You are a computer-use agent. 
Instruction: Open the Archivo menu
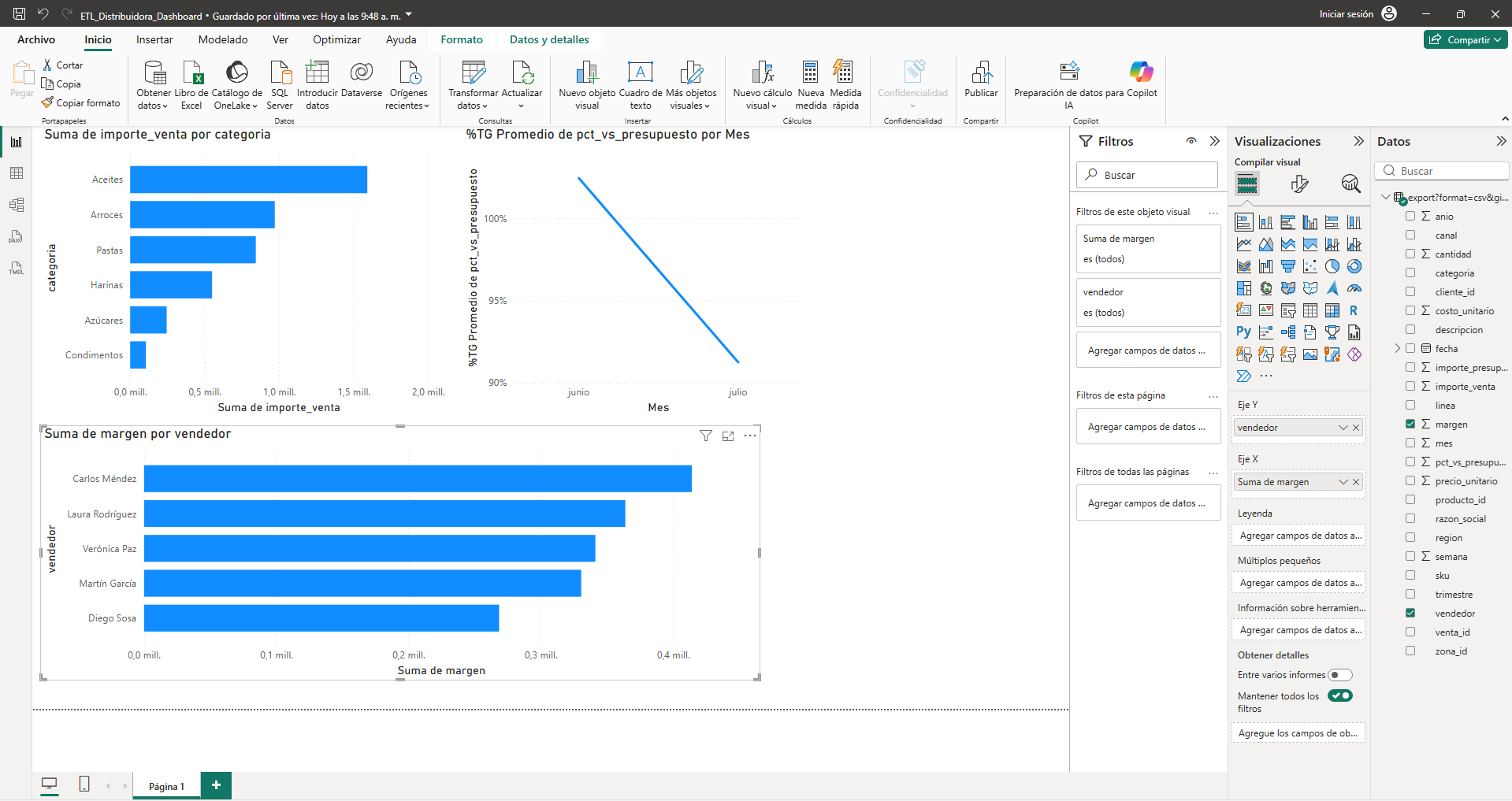pos(36,39)
